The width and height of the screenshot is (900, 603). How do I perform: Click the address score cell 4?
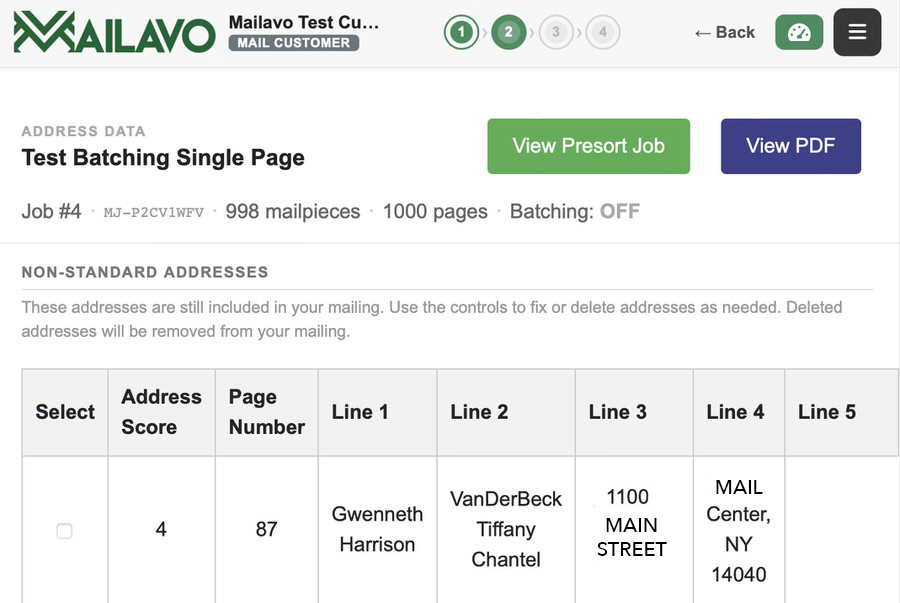coord(161,529)
